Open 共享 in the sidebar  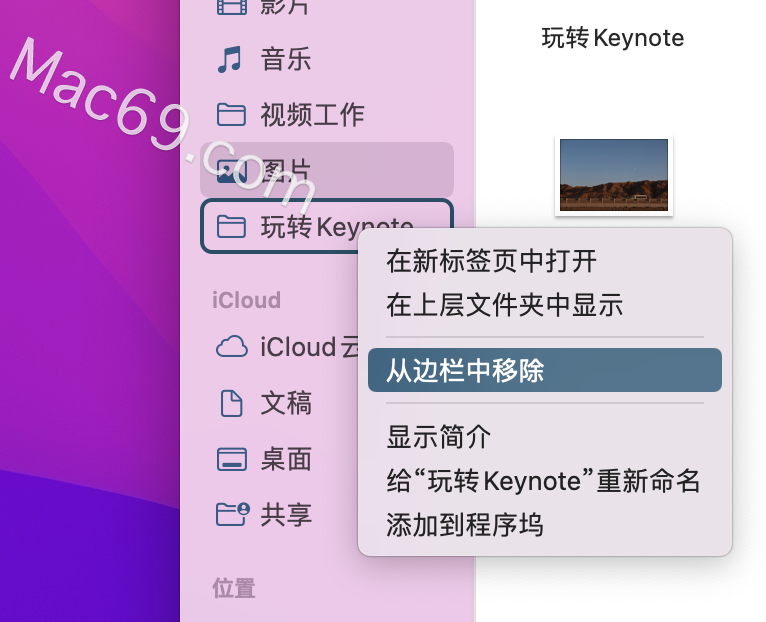(x=286, y=515)
